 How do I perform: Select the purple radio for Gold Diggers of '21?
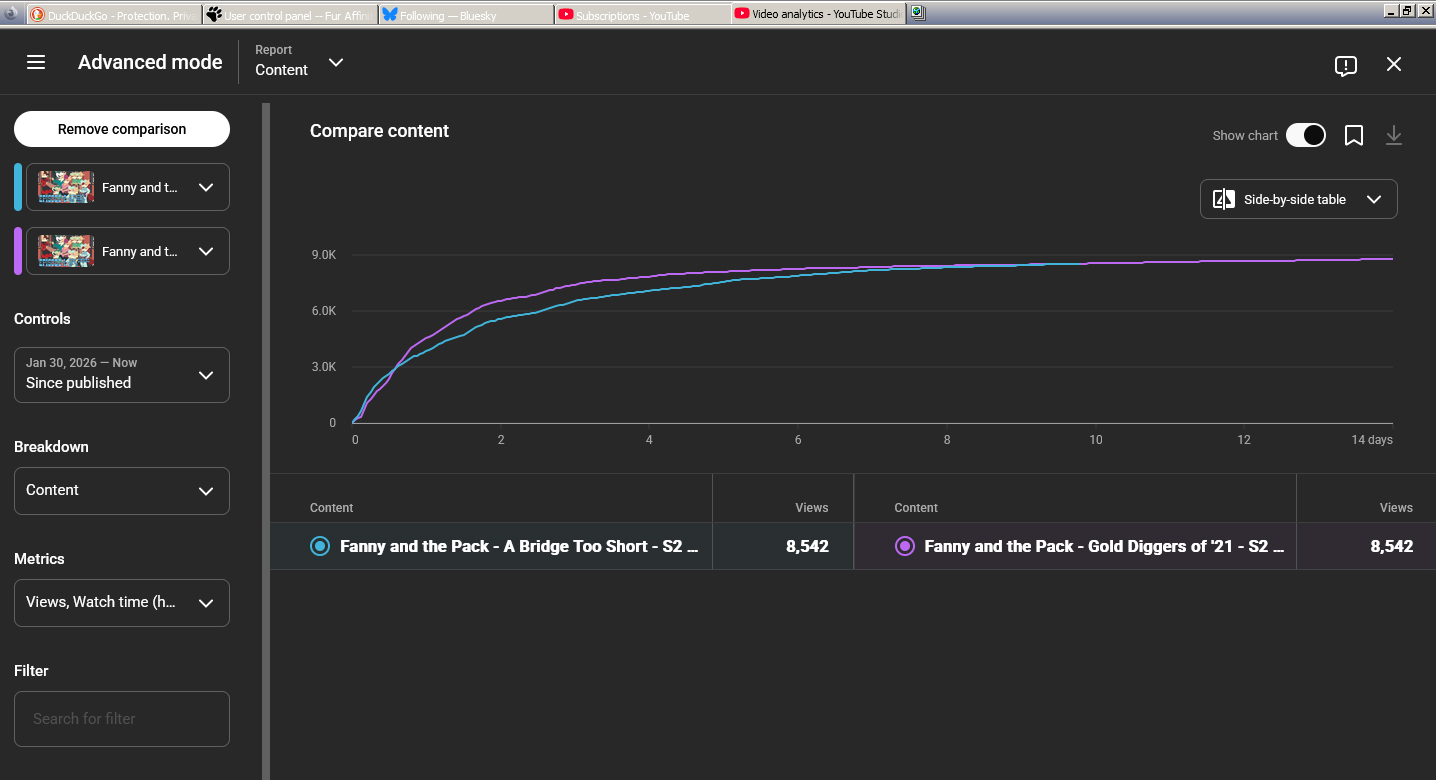point(904,546)
